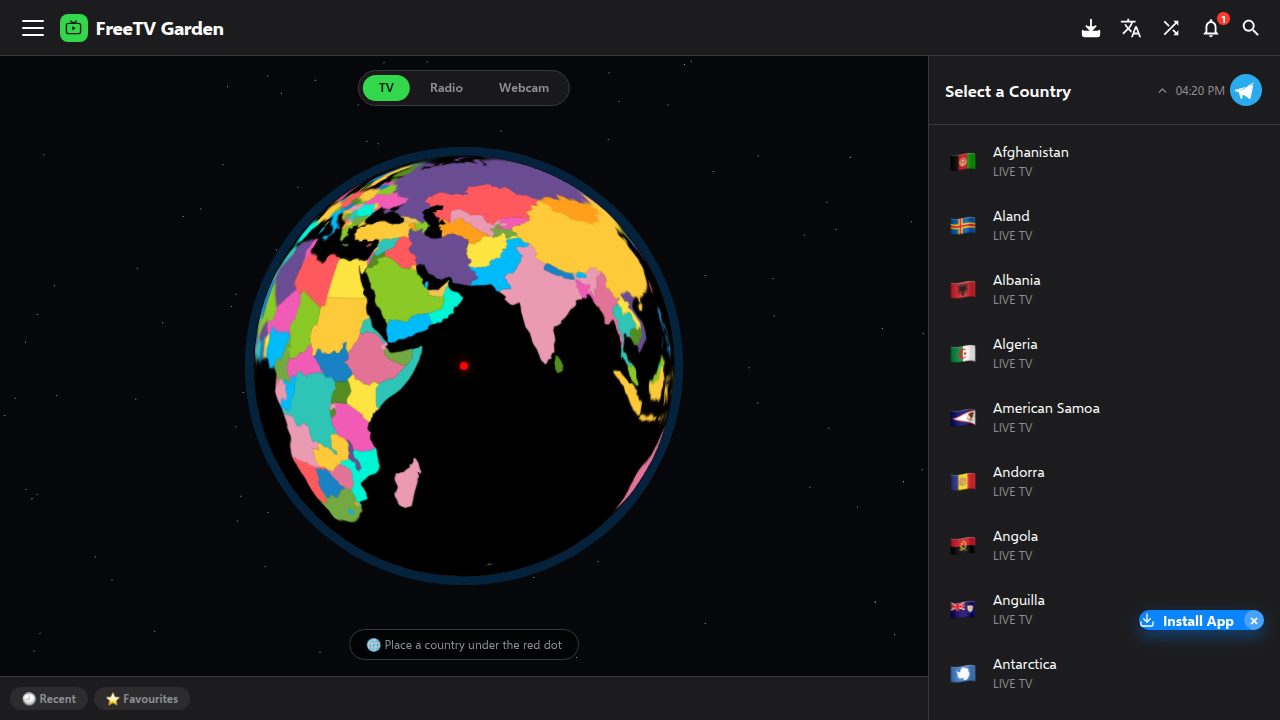Click the Algeria flag icon

[x=963, y=353]
